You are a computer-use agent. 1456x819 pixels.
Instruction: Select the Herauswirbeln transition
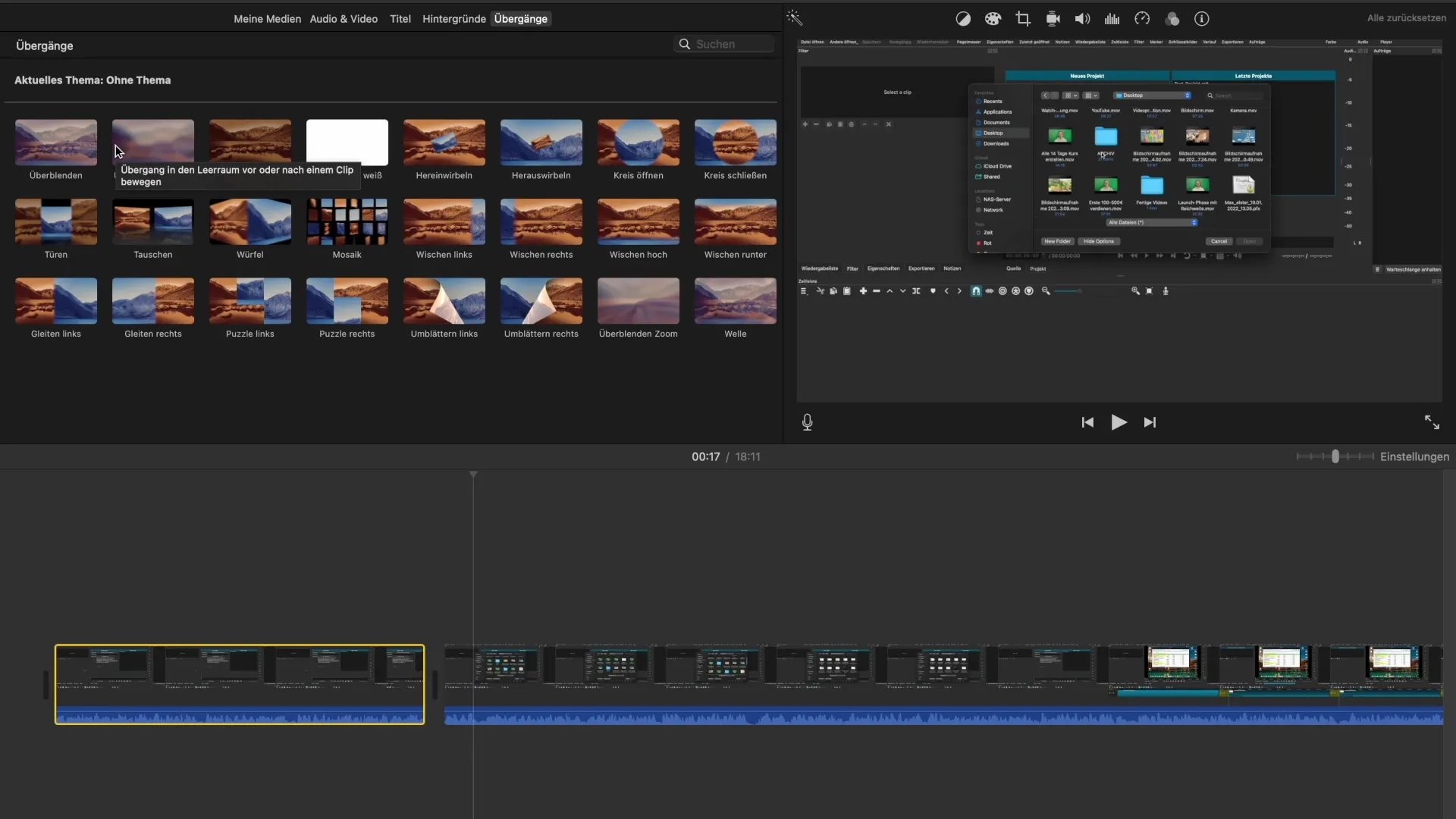click(x=541, y=142)
